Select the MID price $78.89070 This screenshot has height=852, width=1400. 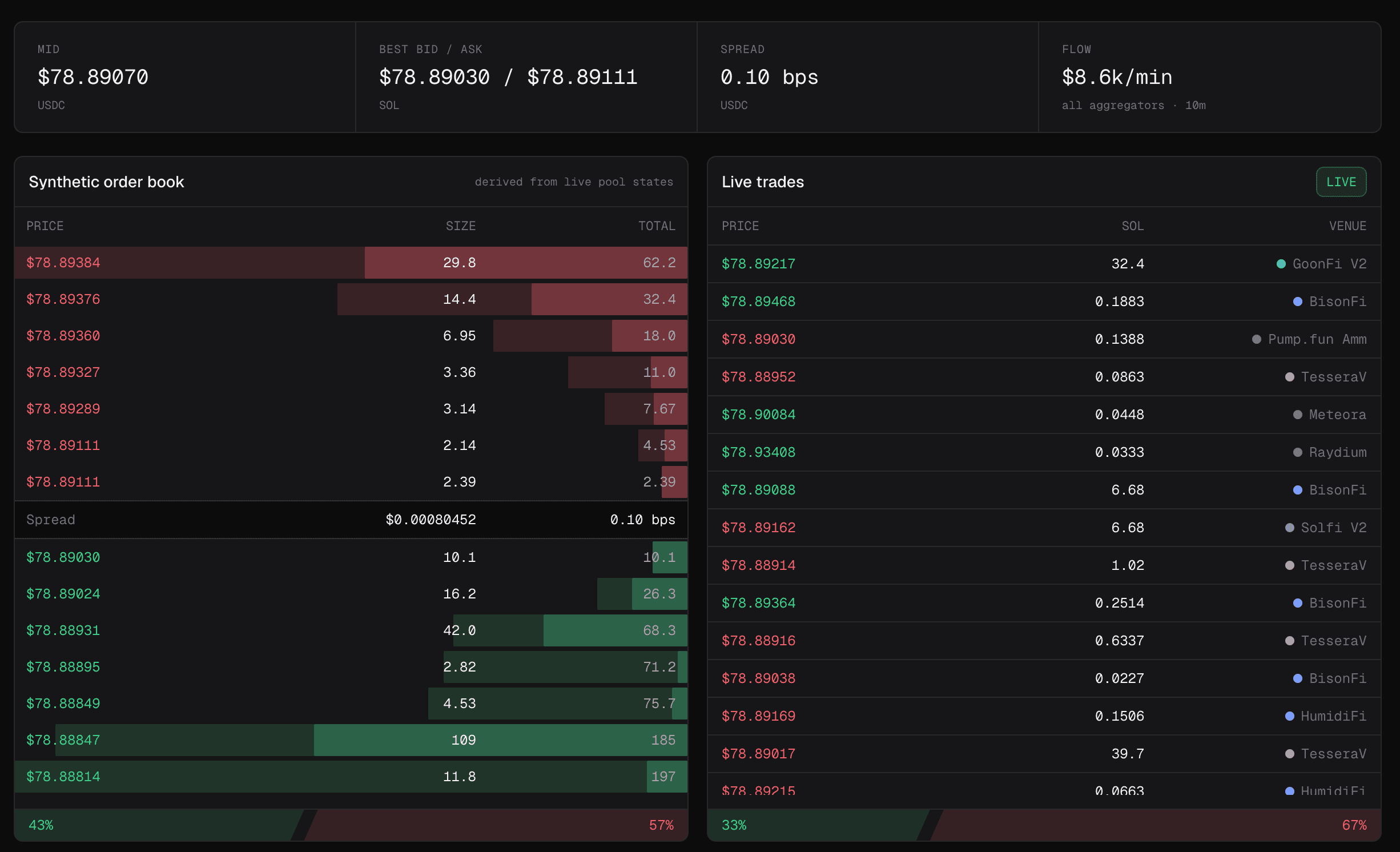click(x=93, y=77)
